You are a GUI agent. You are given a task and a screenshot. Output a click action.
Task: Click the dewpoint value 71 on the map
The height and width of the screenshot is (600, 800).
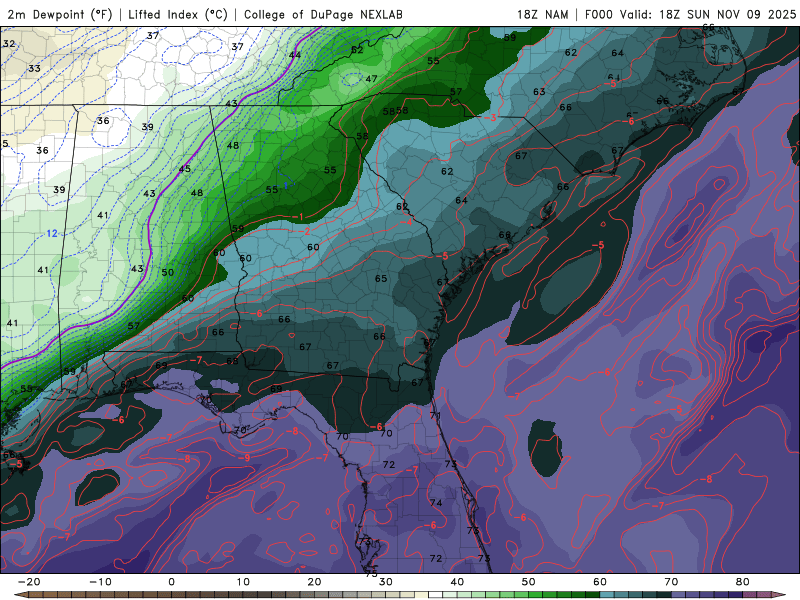pos(435,415)
